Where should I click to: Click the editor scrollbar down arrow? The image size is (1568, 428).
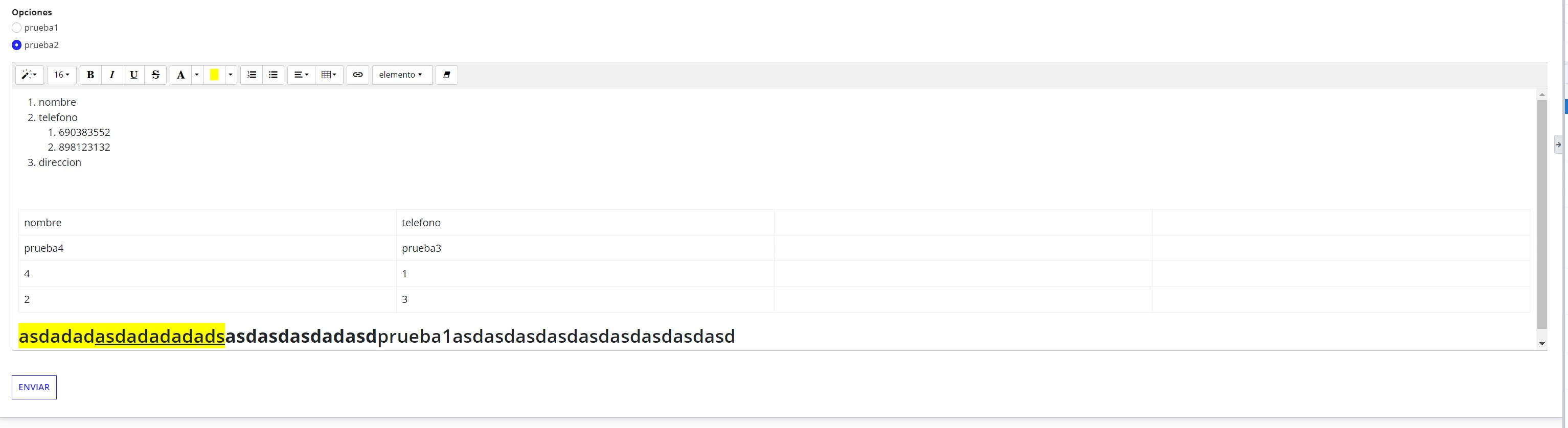1542,344
